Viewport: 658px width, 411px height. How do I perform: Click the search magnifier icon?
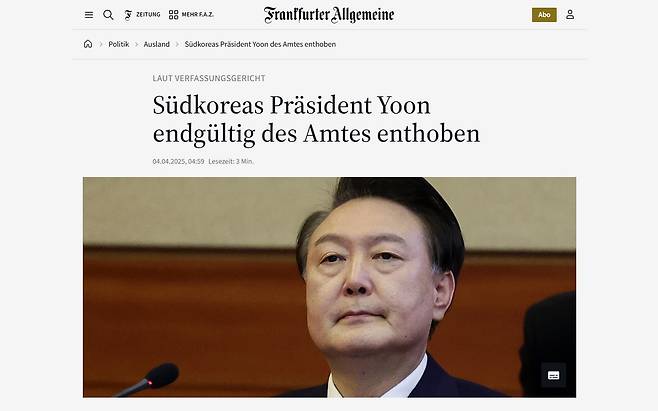coord(108,15)
